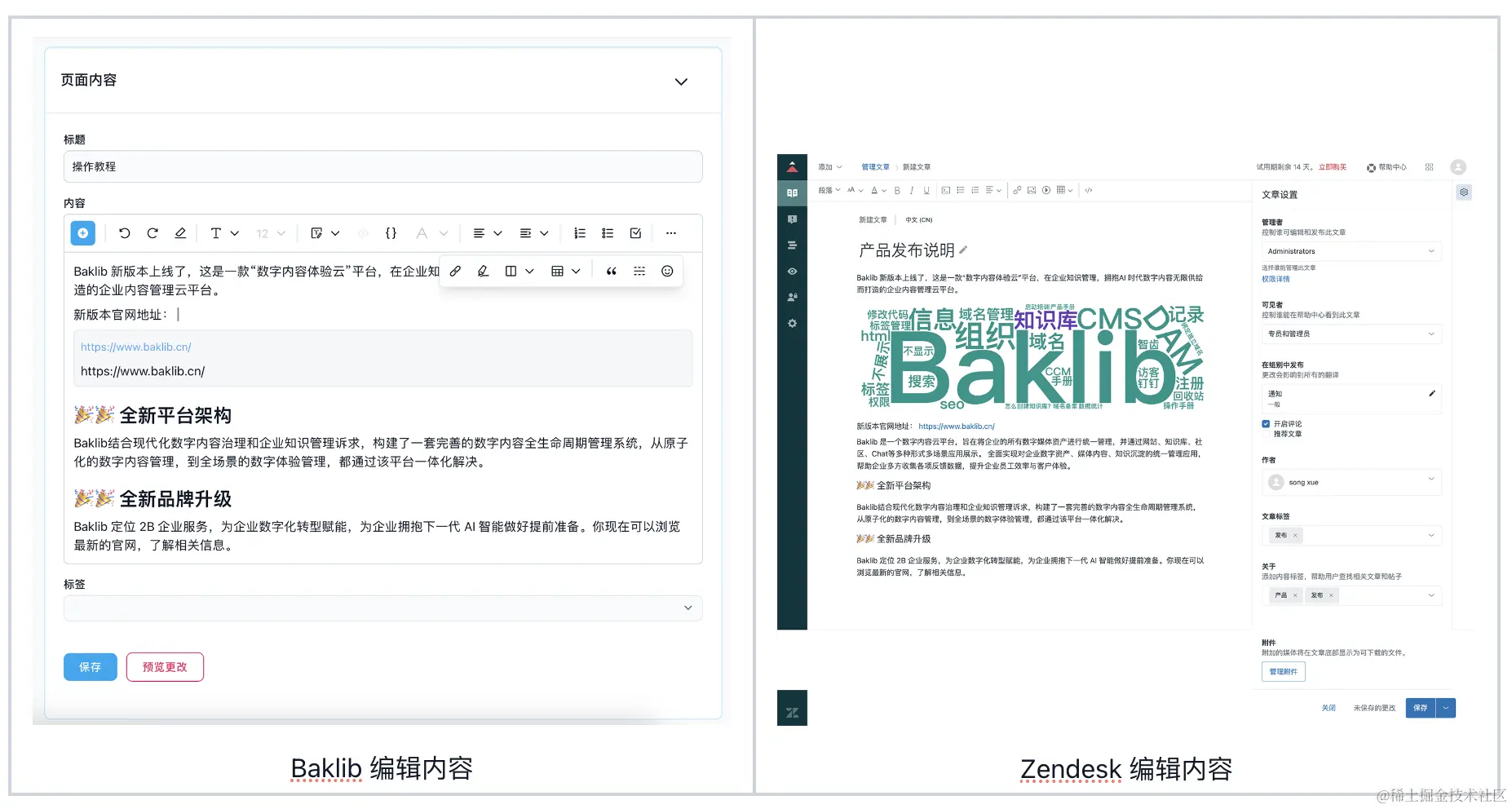
Task: Click the link icon in Baklib floating toolbar
Action: [456, 272]
